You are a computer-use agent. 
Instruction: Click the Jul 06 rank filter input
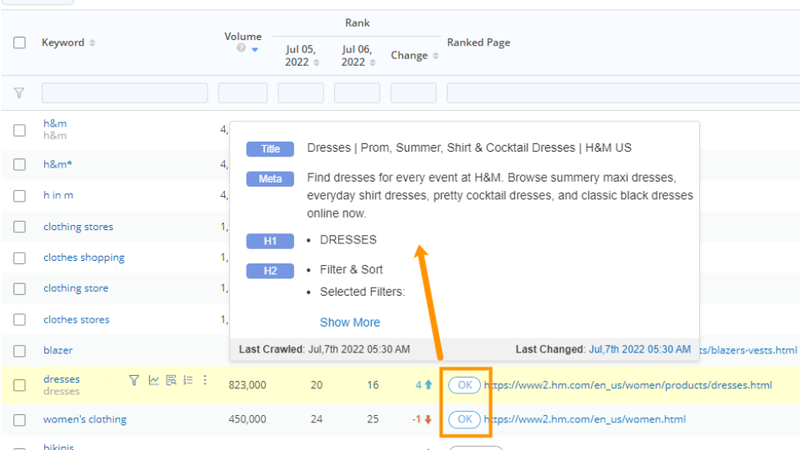coord(357,93)
